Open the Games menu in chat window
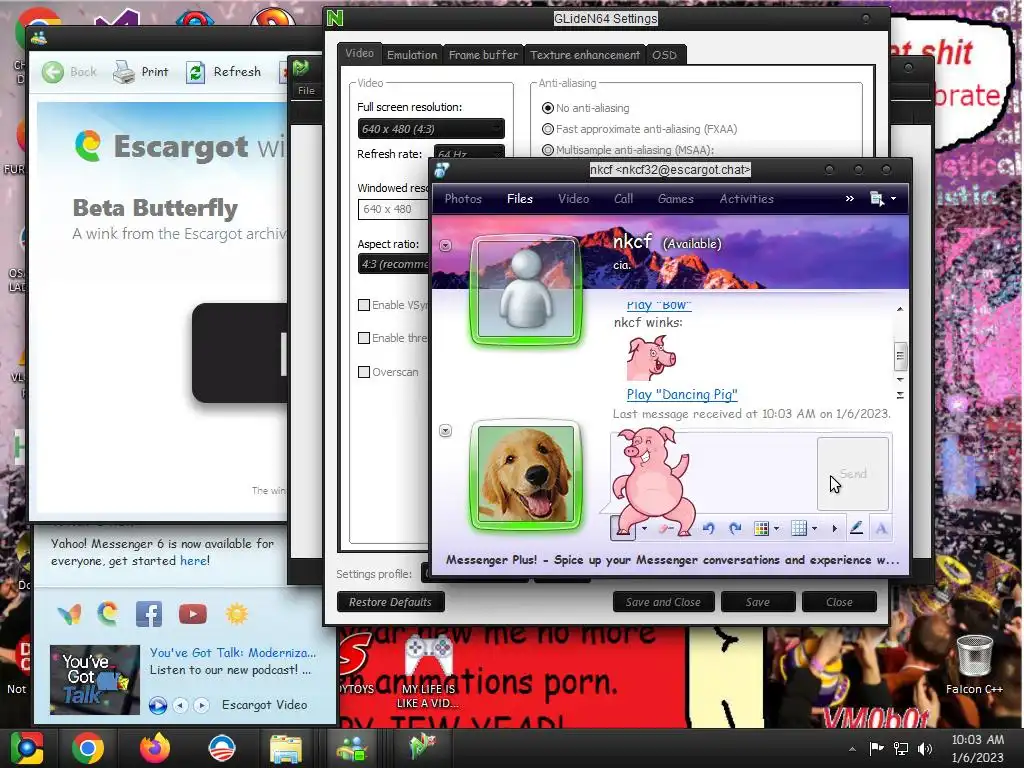1024x768 pixels. pyautogui.click(x=675, y=199)
